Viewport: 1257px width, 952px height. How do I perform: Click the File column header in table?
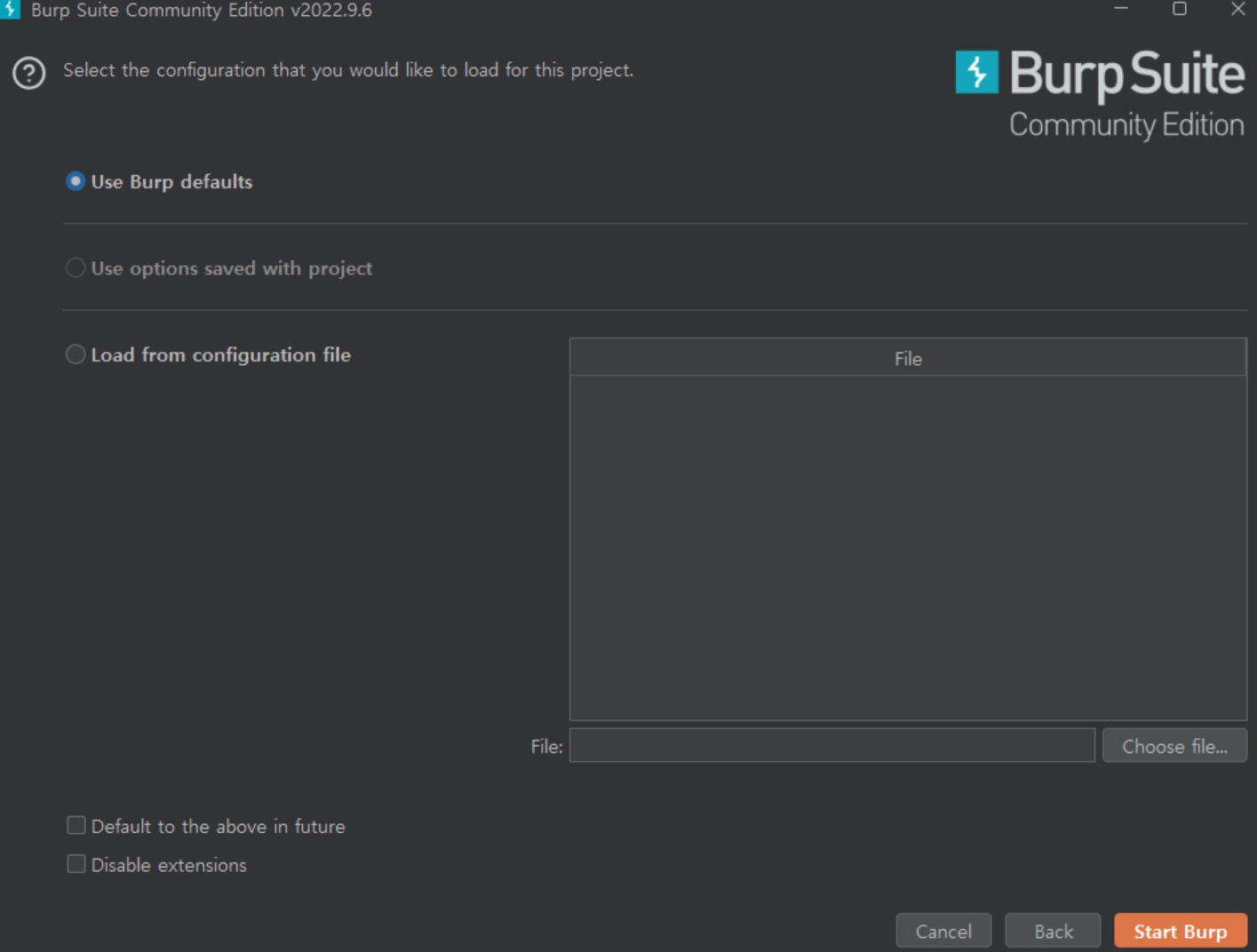pyautogui.click(x=908, y=358)
